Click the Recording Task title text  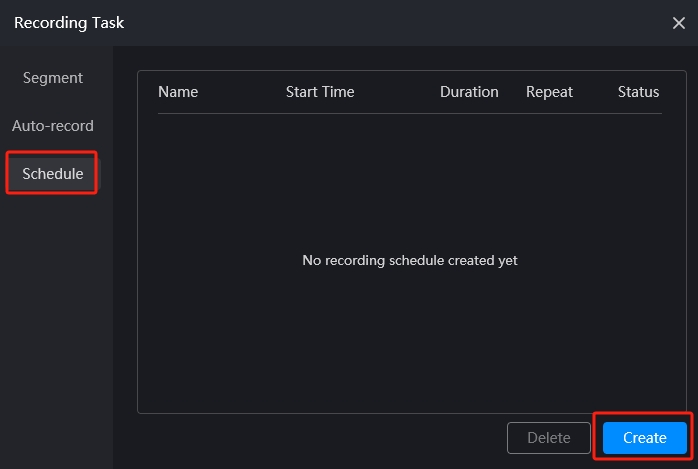(69, 23)
